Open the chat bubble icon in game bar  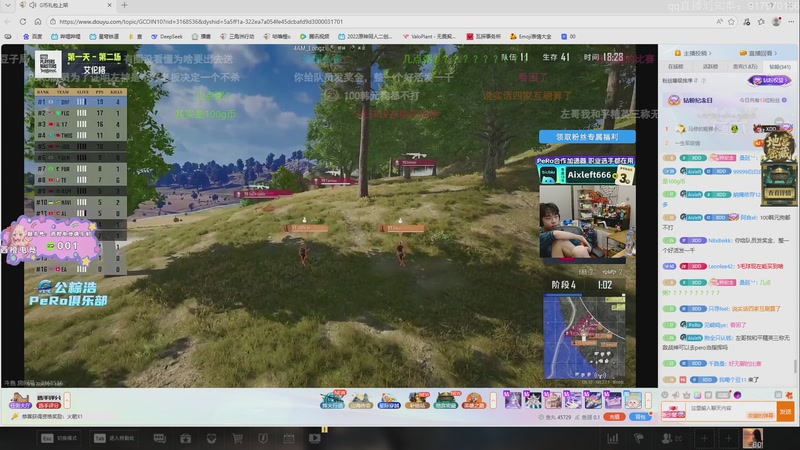coord(160,438)
